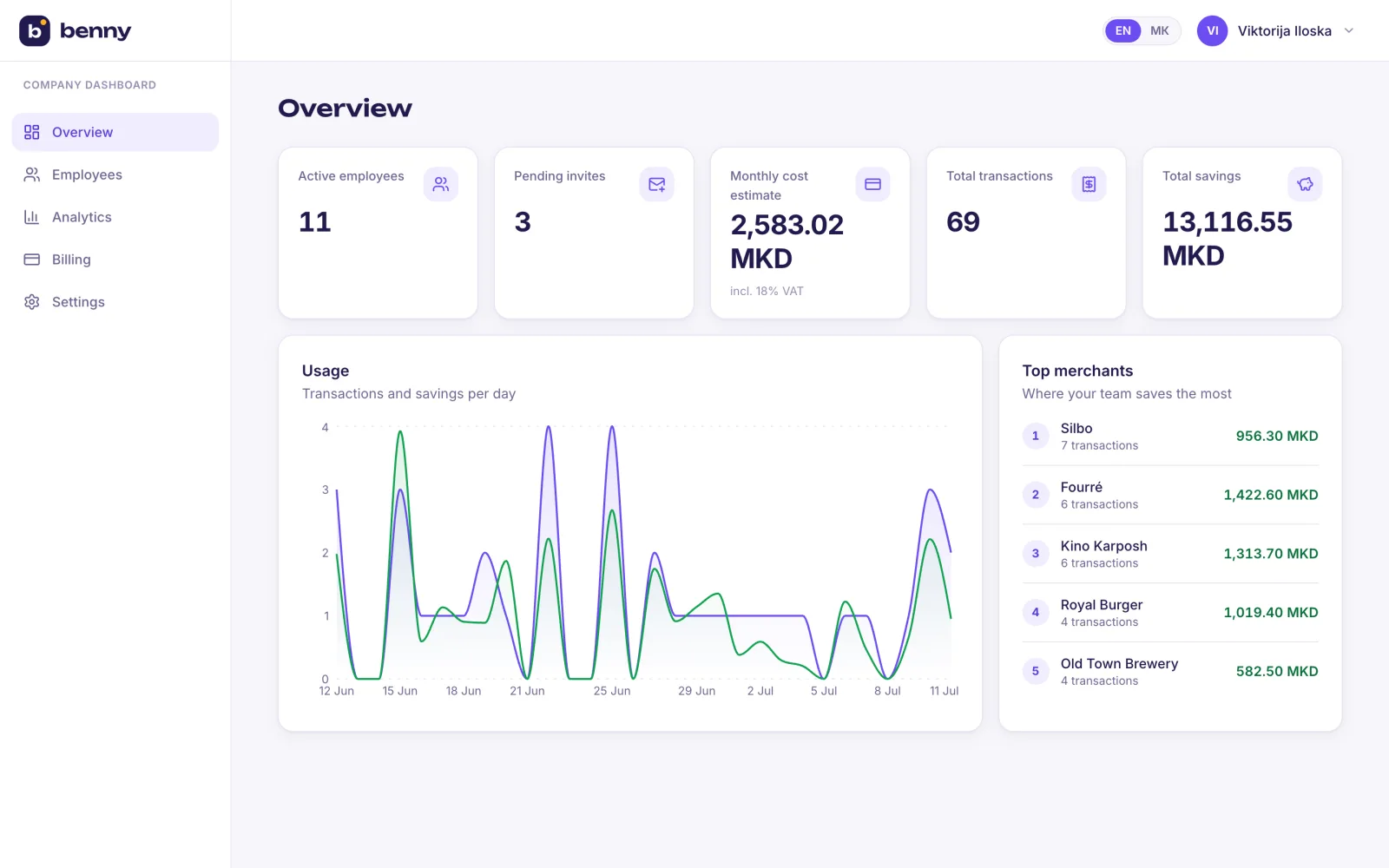
Task: Click the 13,116.55 MKD total savings value
Action: 1228,239
